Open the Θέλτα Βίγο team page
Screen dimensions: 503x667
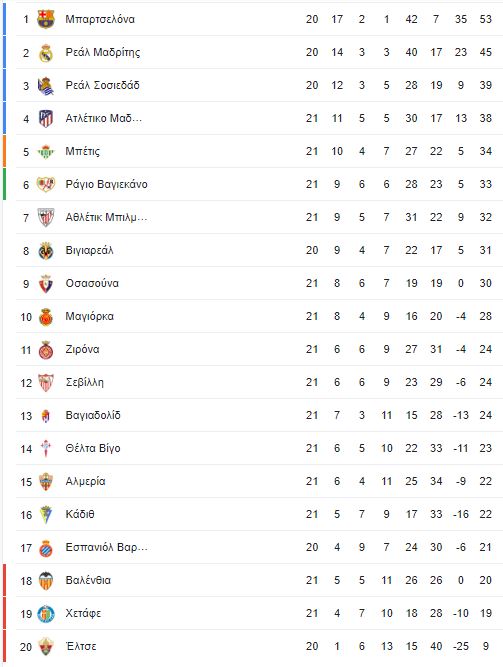click(93, 448)
